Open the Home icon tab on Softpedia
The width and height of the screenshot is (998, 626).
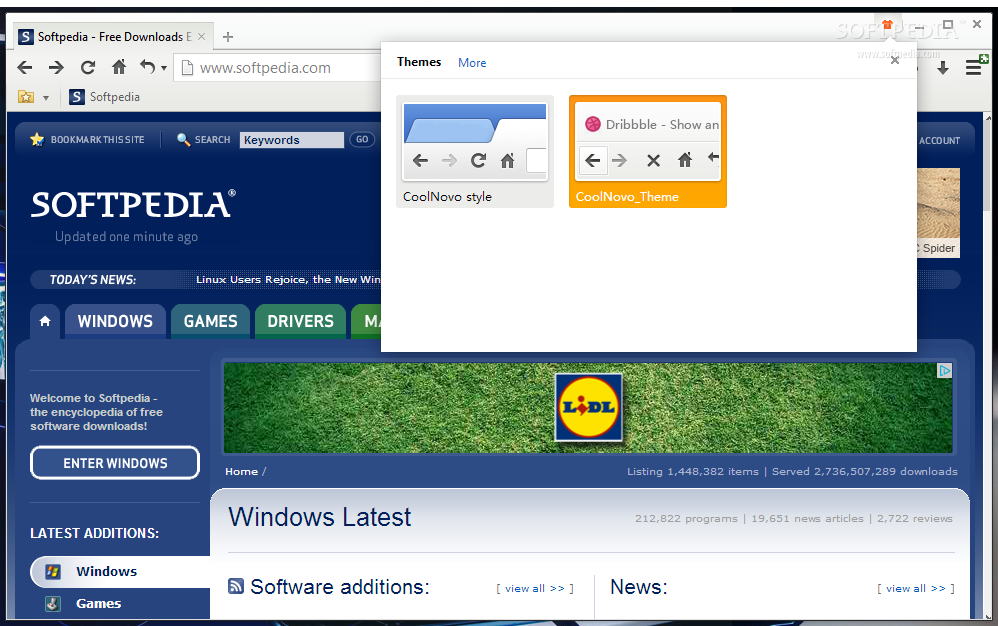(x=45, y=321)
